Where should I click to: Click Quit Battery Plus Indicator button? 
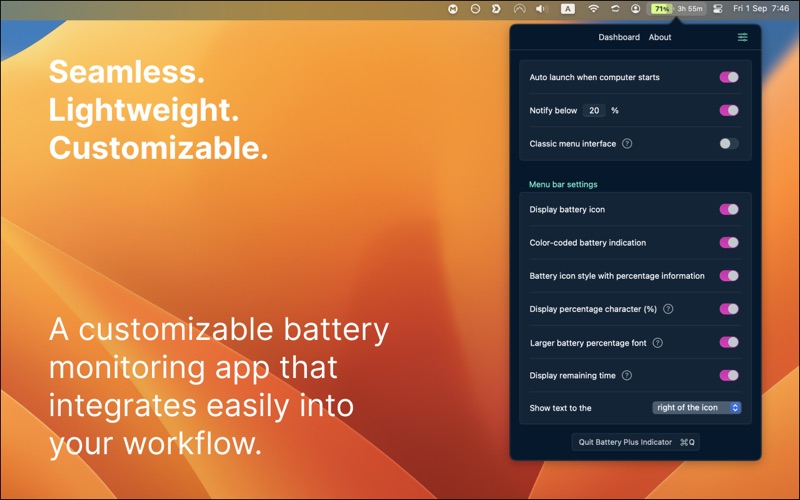point(635,442)
